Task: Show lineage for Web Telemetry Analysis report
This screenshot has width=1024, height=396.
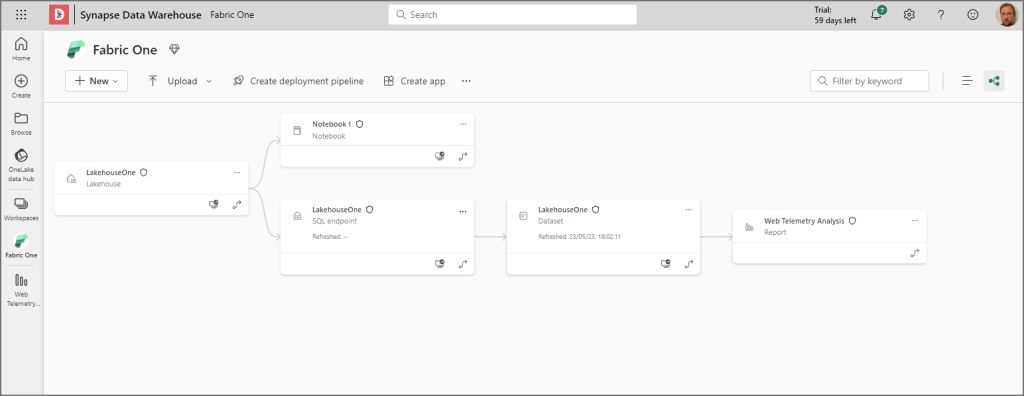Action: pyautogui.click(x=915, y=253)
